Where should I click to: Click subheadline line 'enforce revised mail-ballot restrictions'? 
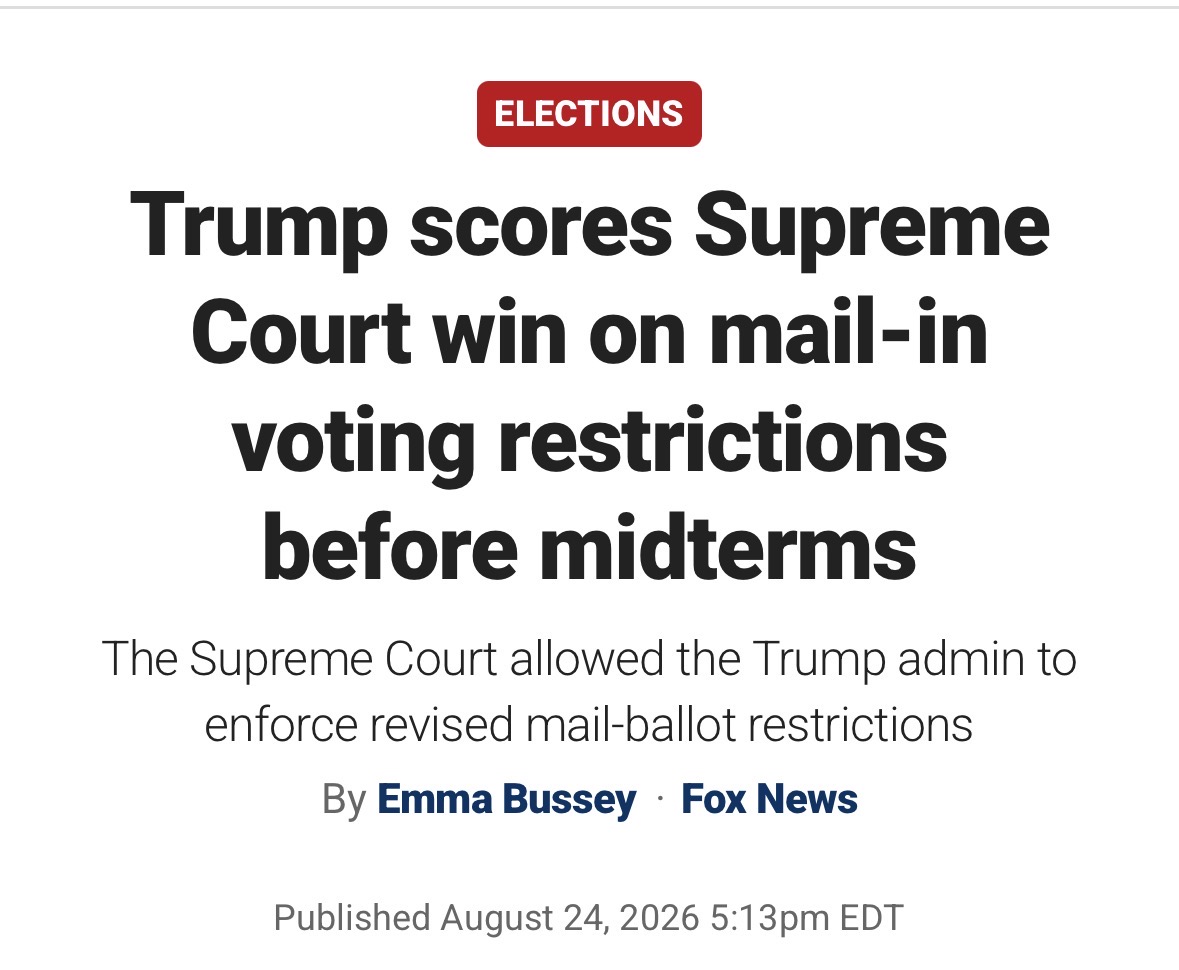589,725
